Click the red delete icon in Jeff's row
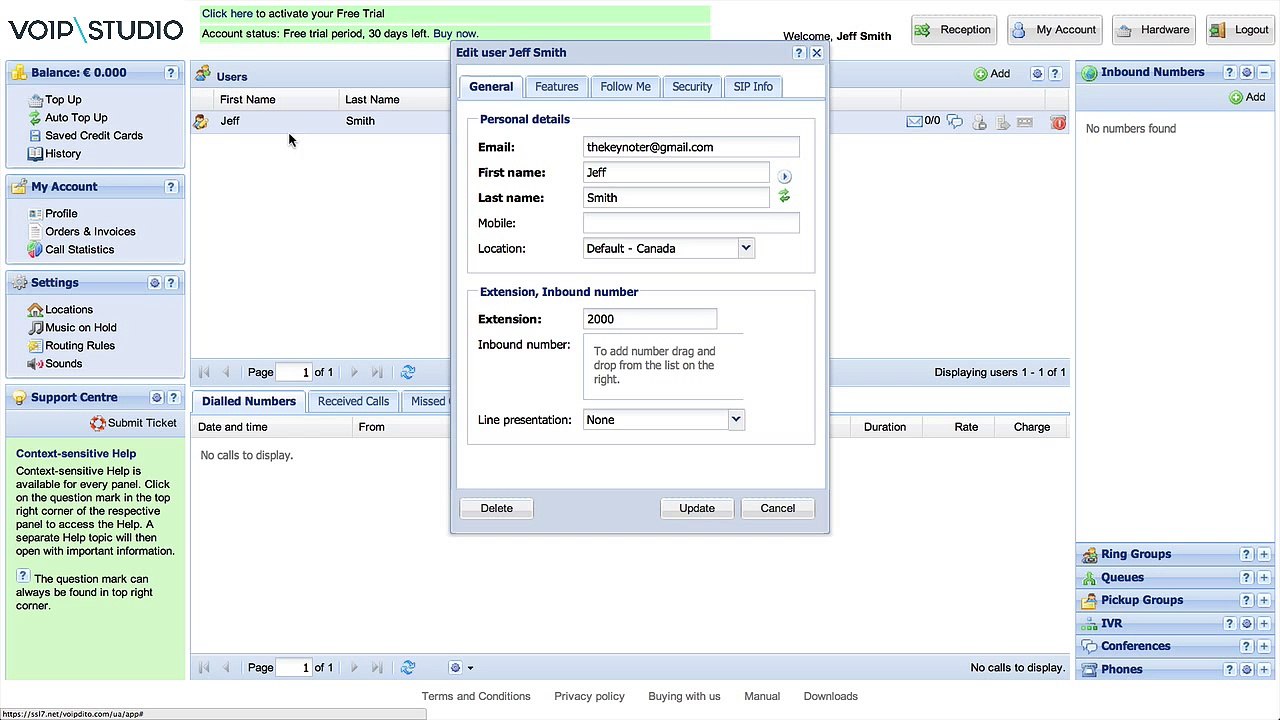This screenshot has width=1280, height=720. click(x=1058, y=122)
